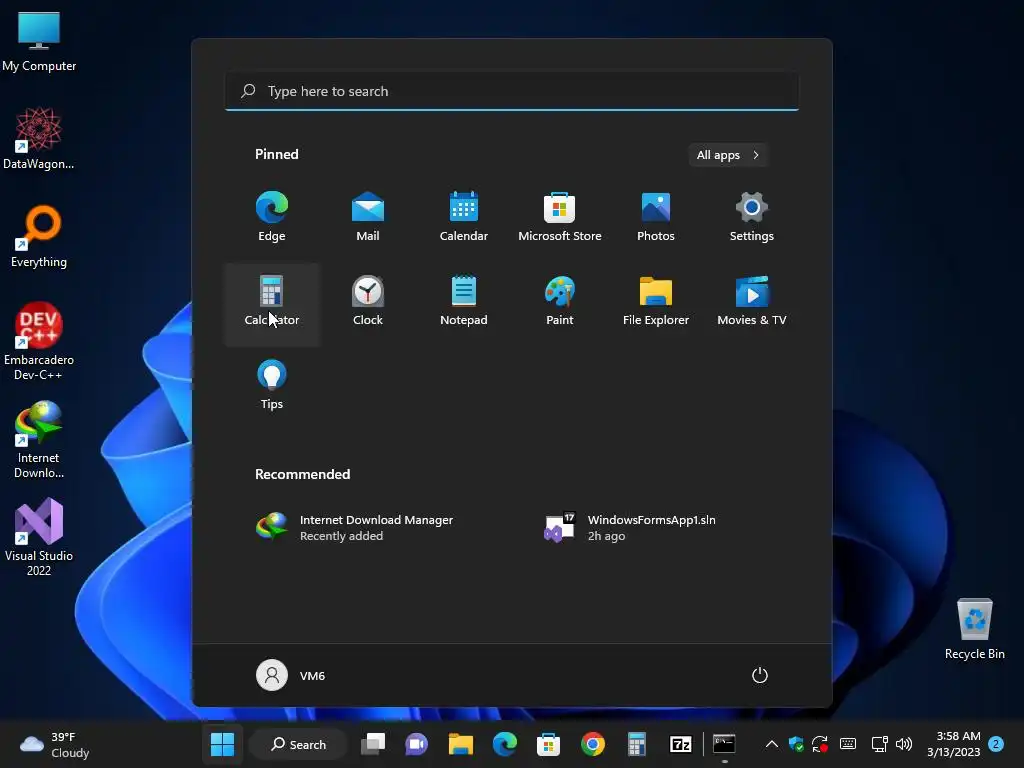Select the DataWagon desktop shortcut
The image size is (1024, 768).
39,138
